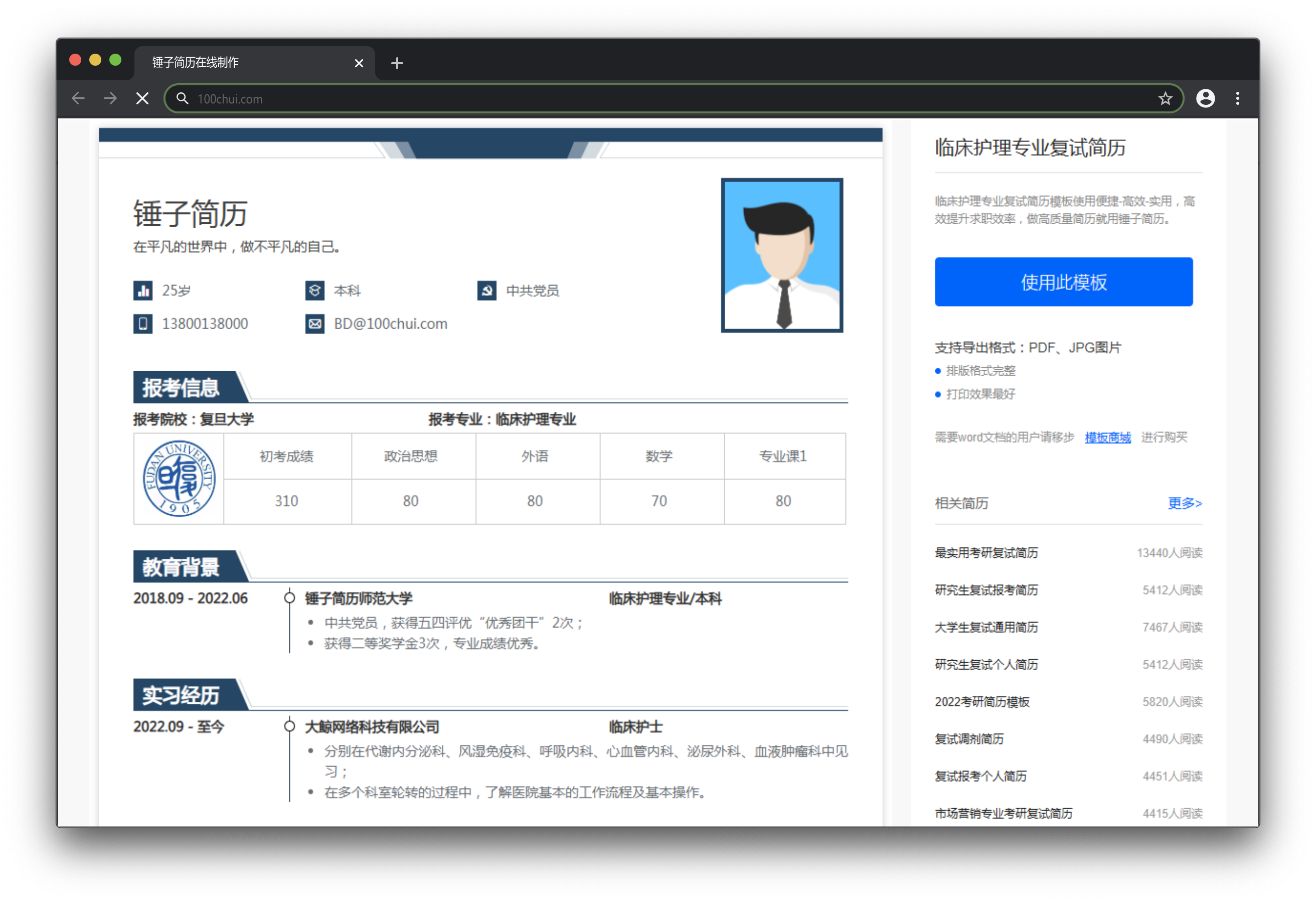Click the 锤子简历 name heading

190,213
